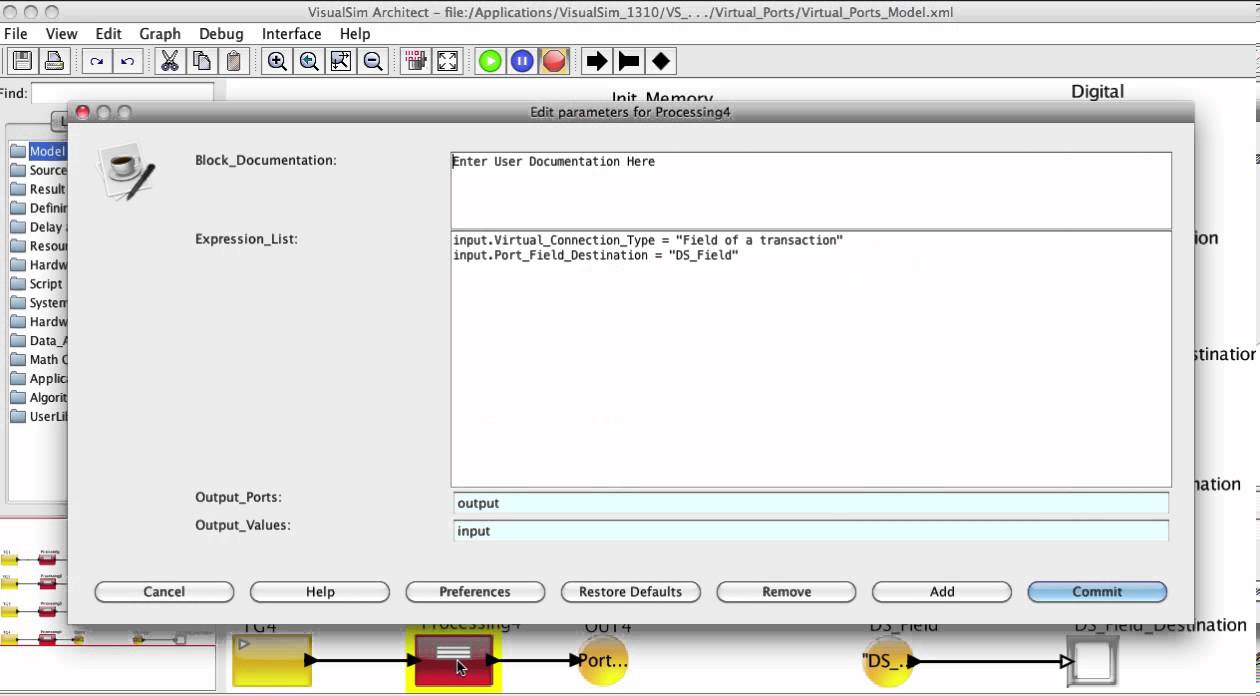
Task: Click inside the Expression_List text area
Action: click(x=811, y=359)
